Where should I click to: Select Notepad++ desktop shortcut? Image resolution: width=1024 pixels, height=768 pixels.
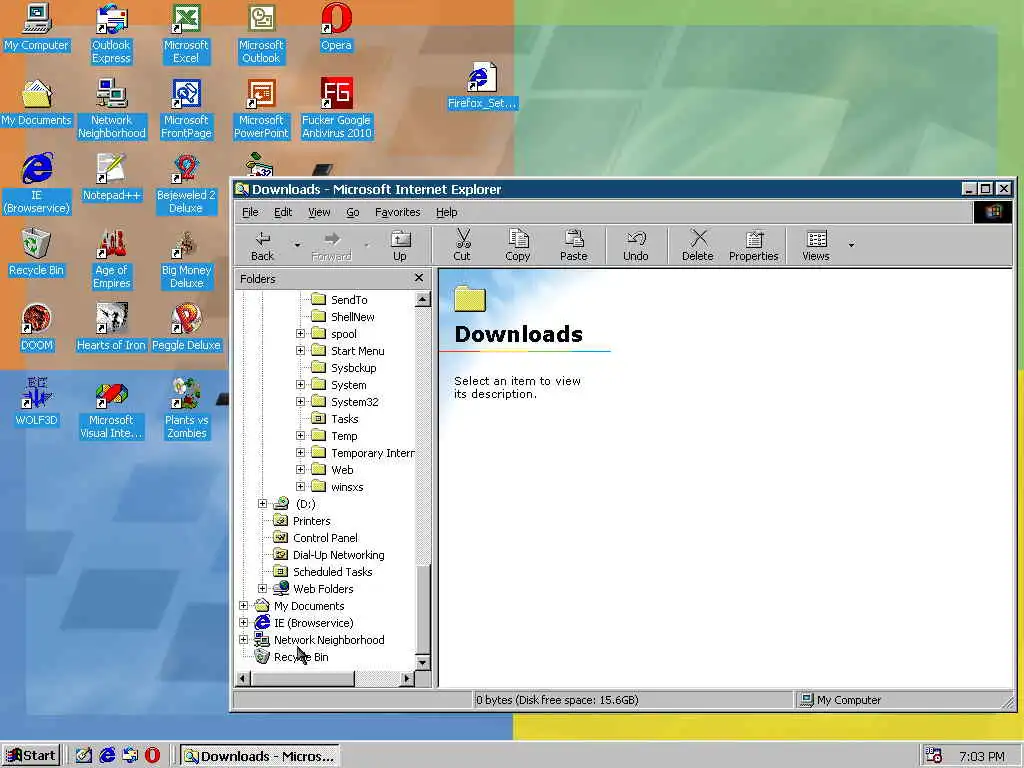click(111, 178)
